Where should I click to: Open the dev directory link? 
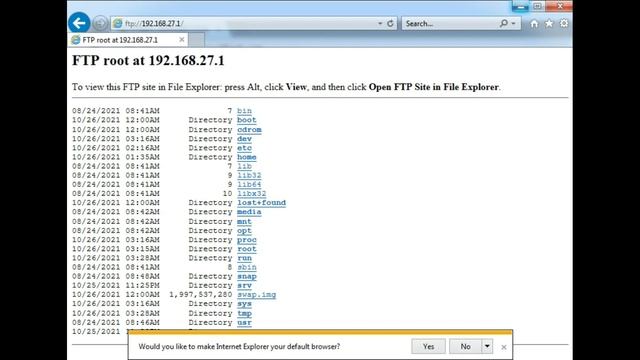pos(244,139)
